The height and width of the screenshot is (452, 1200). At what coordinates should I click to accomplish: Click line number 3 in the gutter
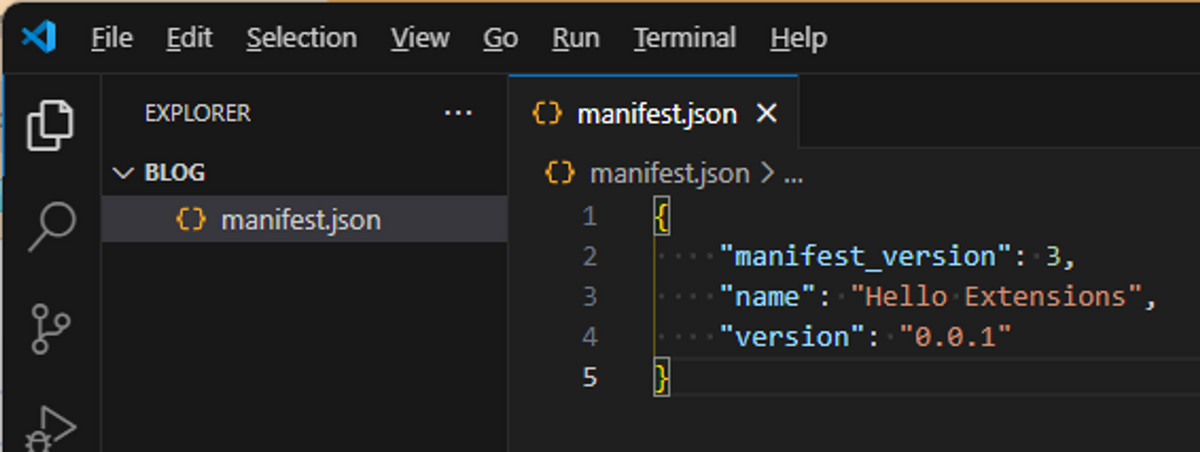click(588, 297)
